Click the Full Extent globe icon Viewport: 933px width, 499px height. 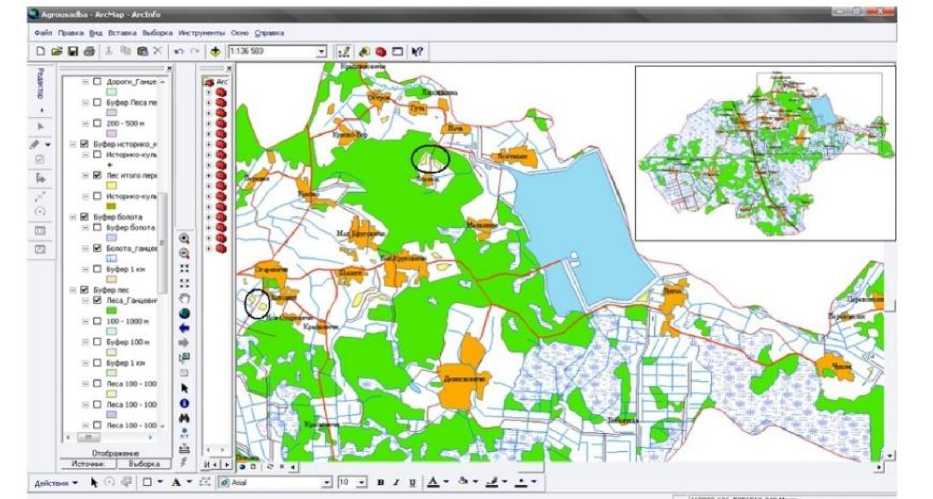tap(184, 313)
